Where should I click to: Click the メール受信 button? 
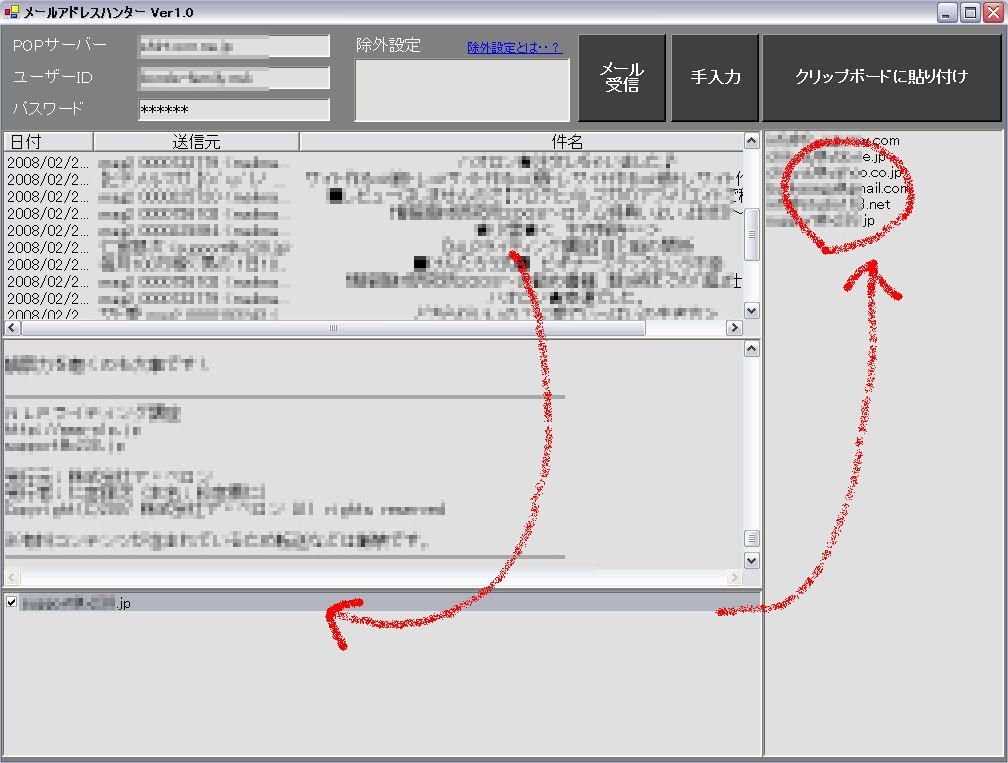(x=622, y=77)
